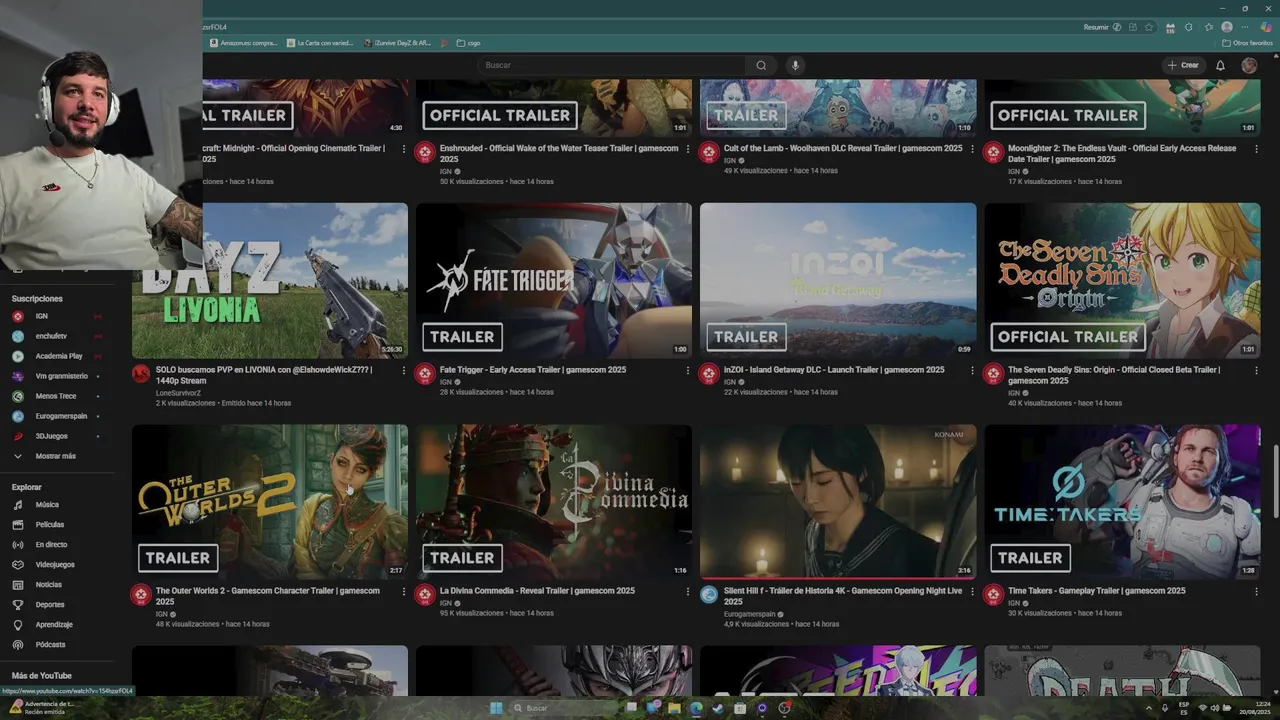The width and height of the screenshot is (1280, 720).
Task: Open browser settings three-dot menu
Action: tap(1247, 27)
